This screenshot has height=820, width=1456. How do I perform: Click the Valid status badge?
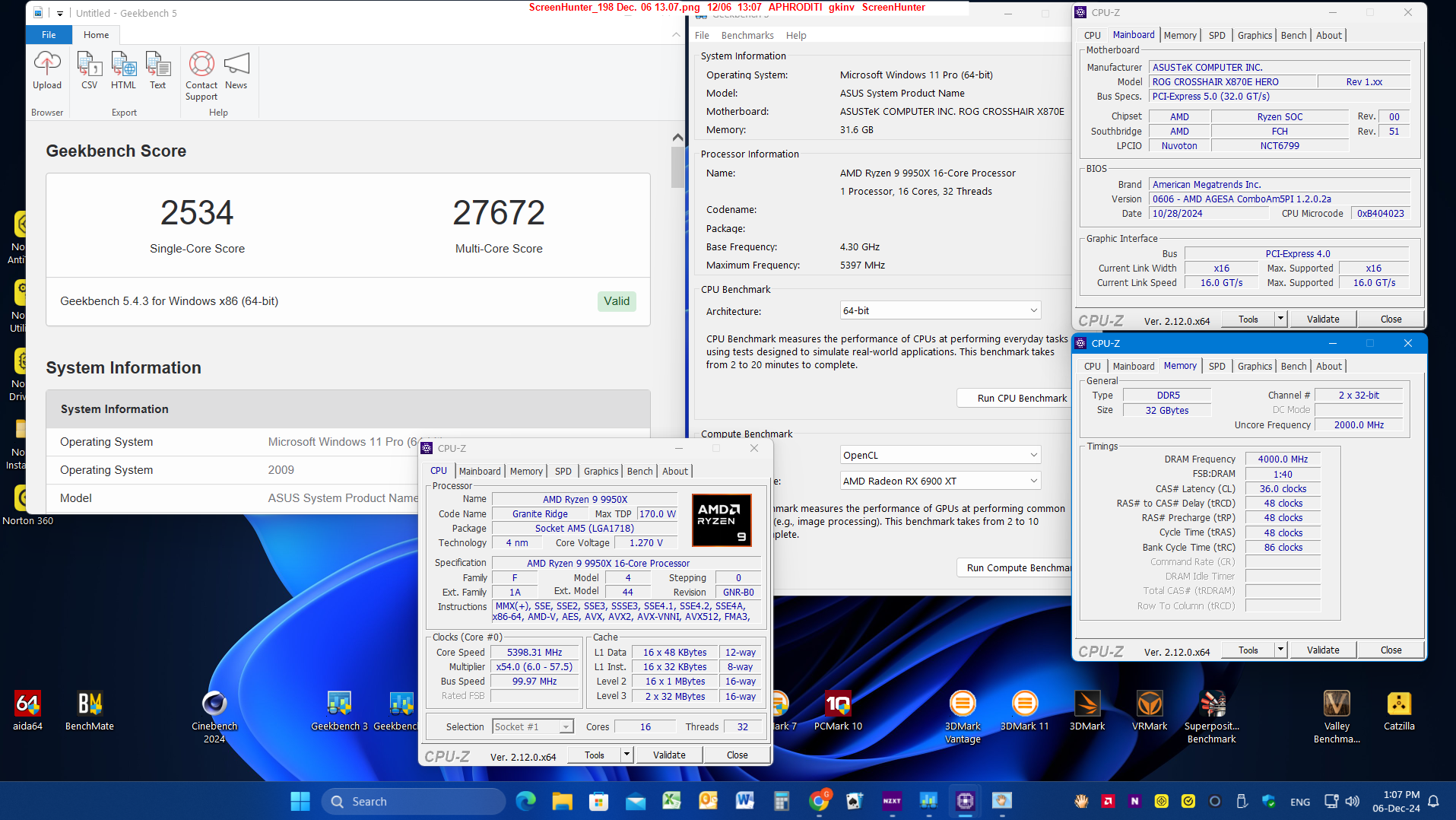coord(617,301)
